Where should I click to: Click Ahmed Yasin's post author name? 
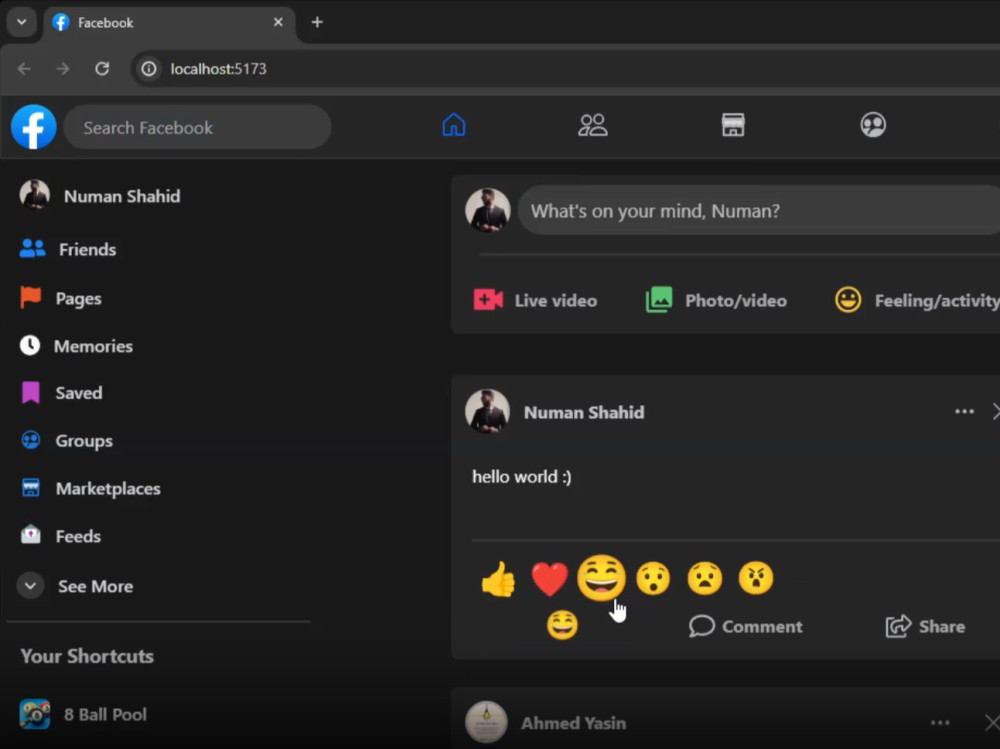coord(573,723)
